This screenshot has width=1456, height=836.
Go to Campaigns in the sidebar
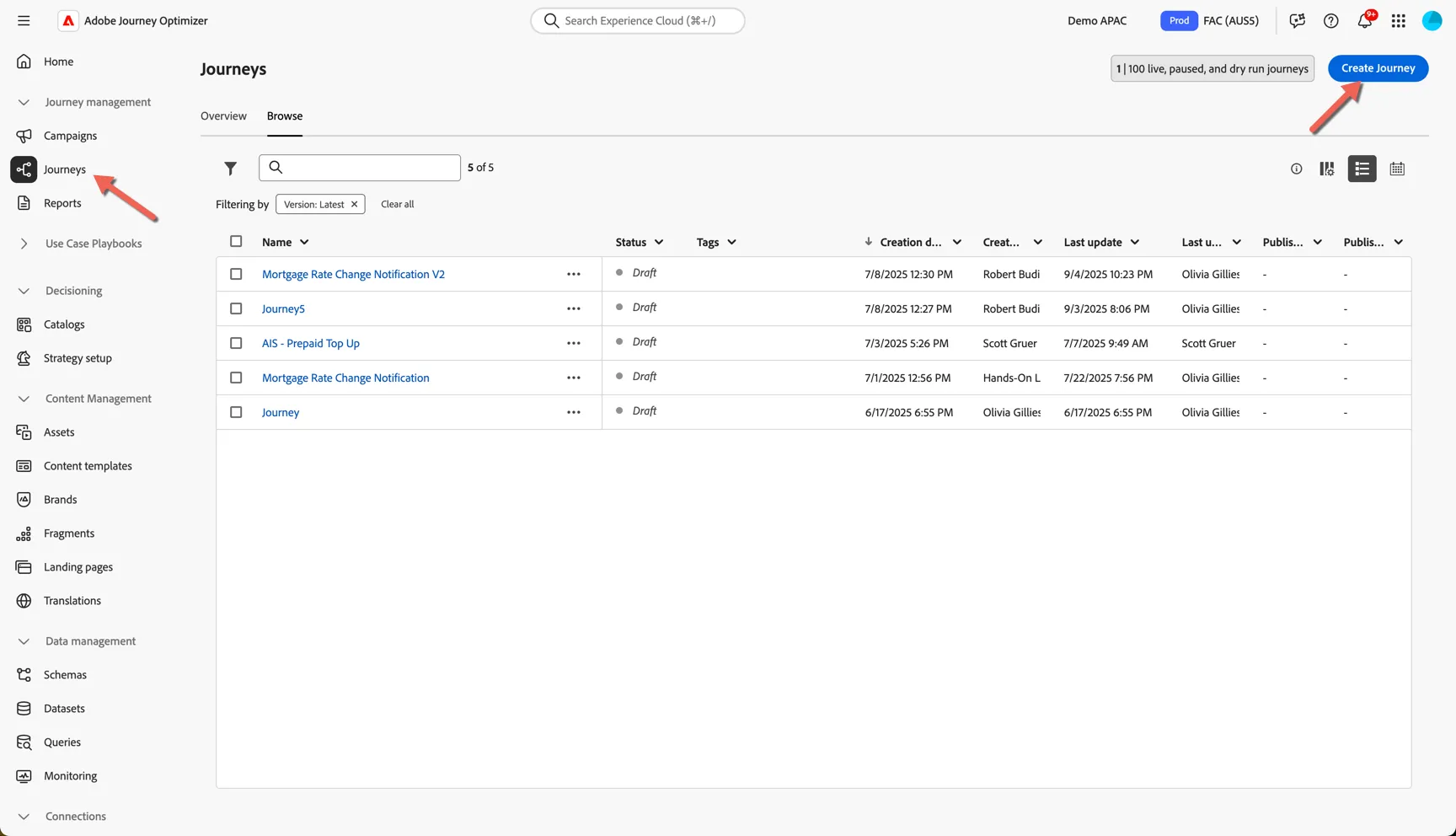(x=70, y=136)
